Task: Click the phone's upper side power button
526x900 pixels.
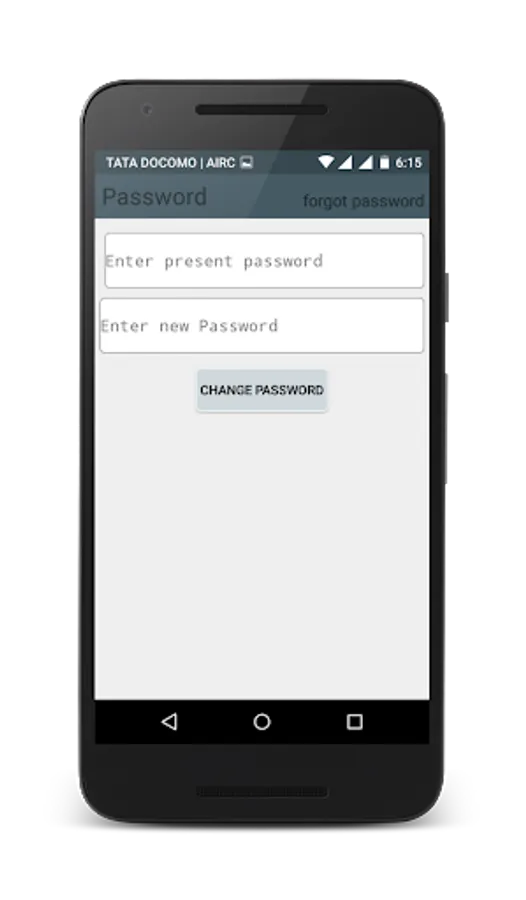Action: tap(446, 297)
